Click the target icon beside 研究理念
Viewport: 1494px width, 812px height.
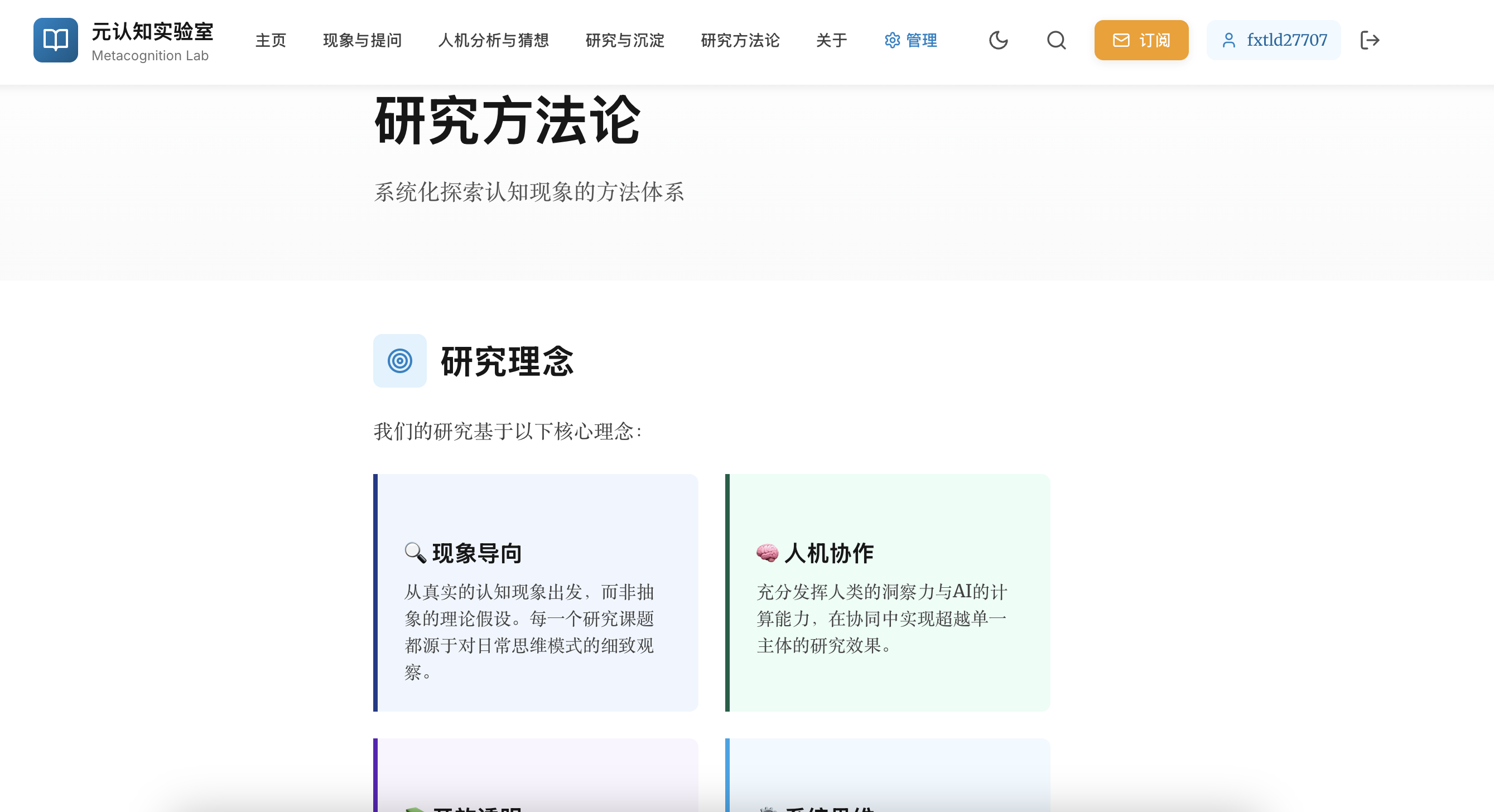(399, 360)
